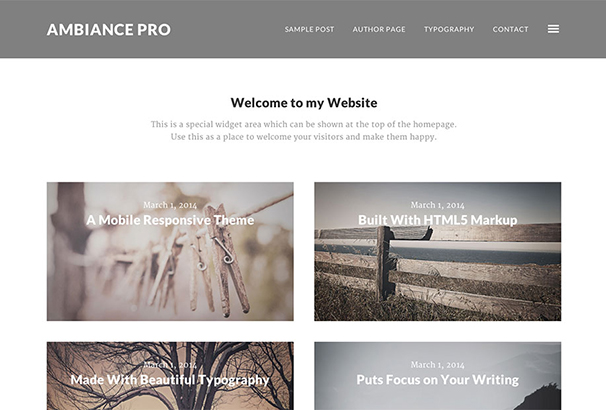Click the Welcome to my Website heading
Viewport: 606px width, 410px height.
(304, 103)
